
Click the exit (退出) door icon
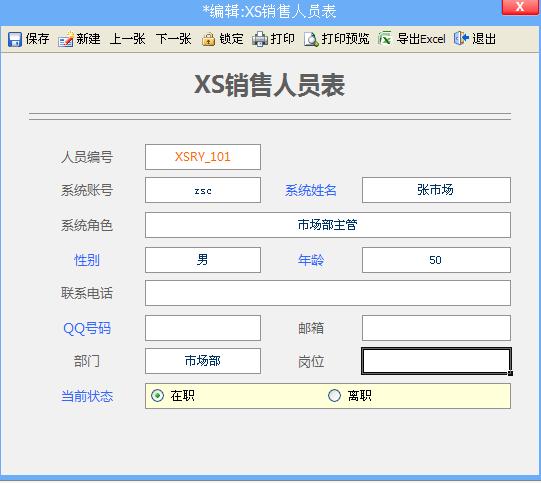pyautogui.click(x=461, y=38)
